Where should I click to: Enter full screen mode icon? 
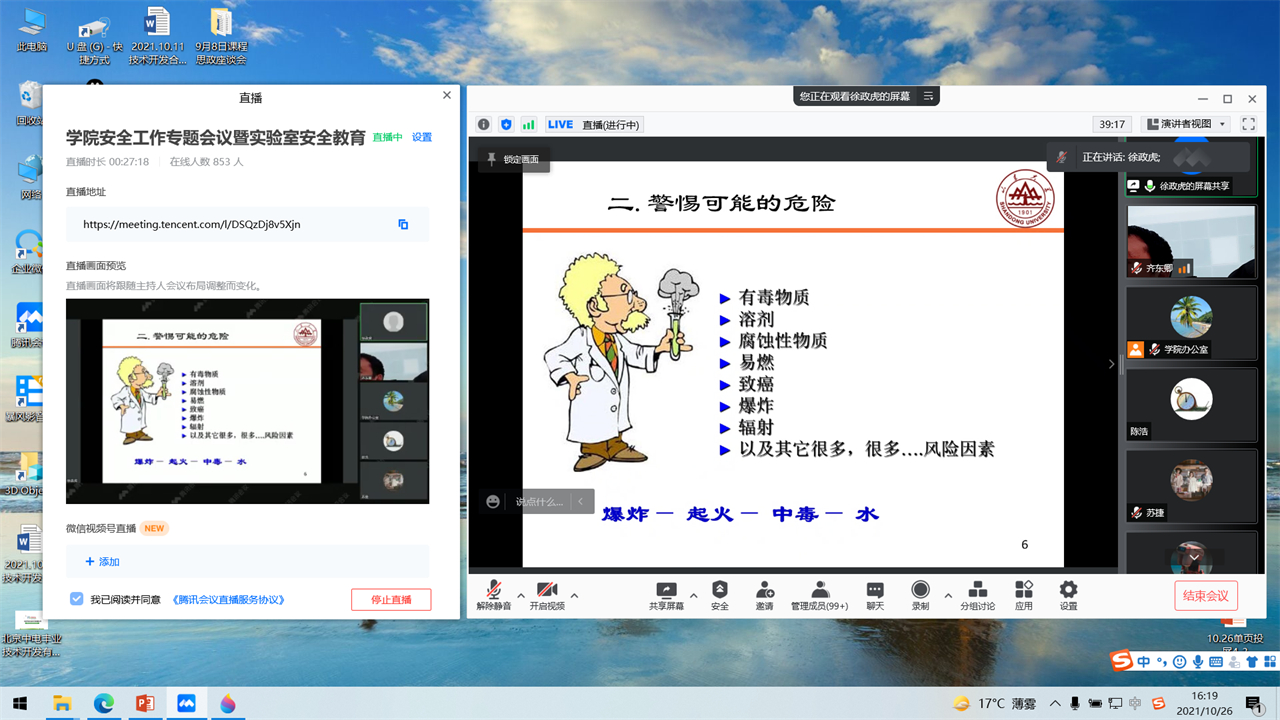pyautogui.click(x=1248, y=124)
